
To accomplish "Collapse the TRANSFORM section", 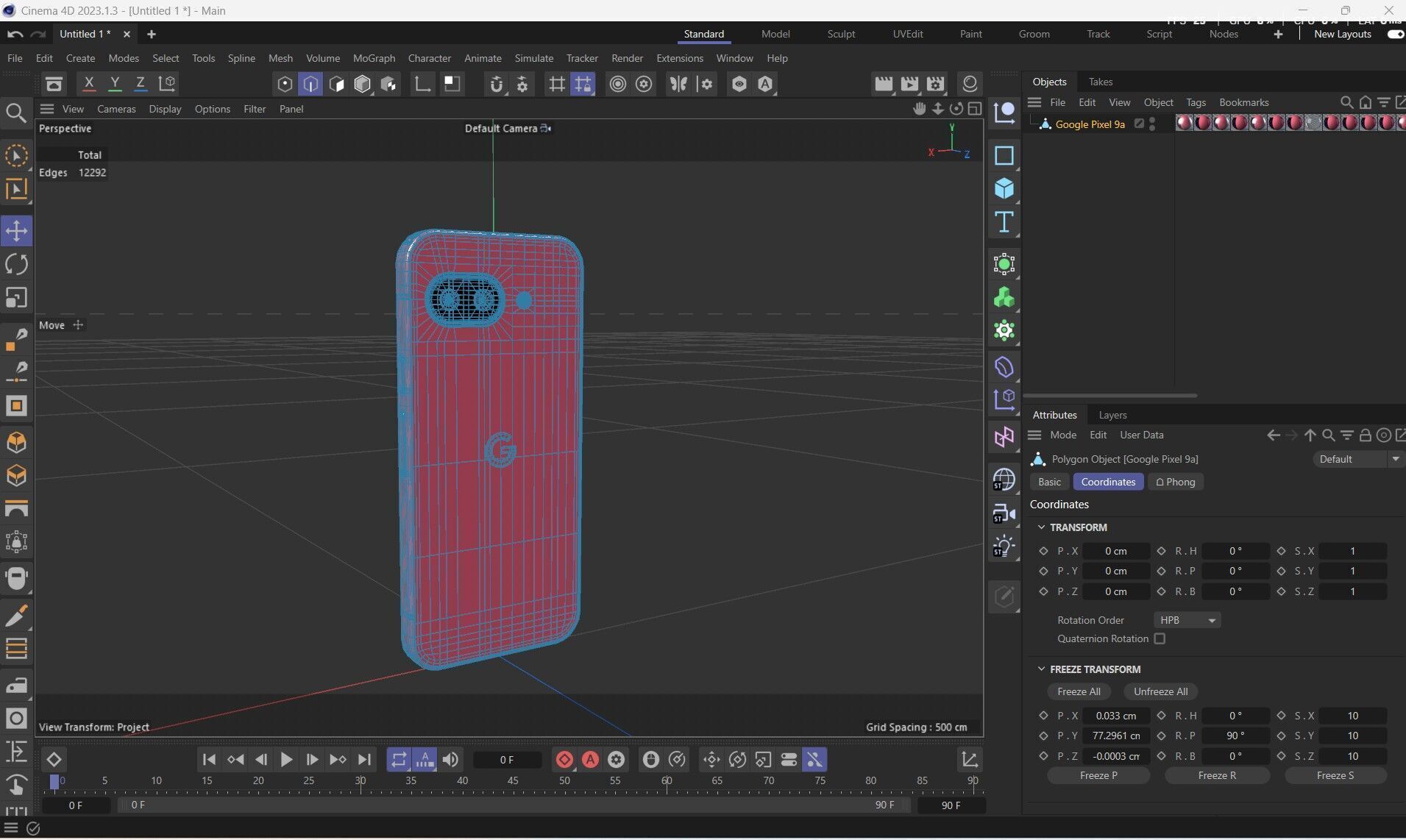I will (1041, 527).
